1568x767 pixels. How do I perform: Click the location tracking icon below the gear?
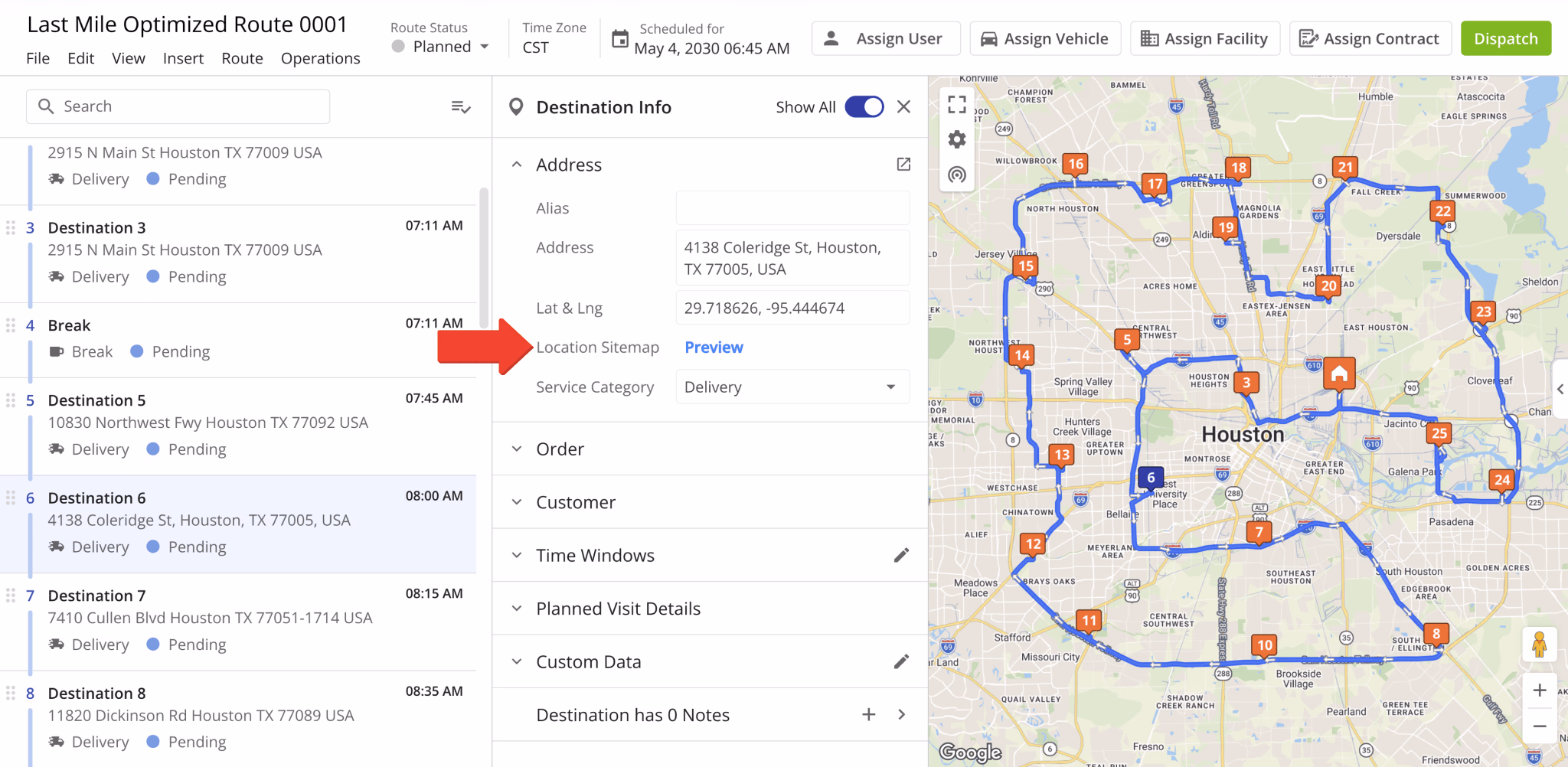[x=956, y=175]
